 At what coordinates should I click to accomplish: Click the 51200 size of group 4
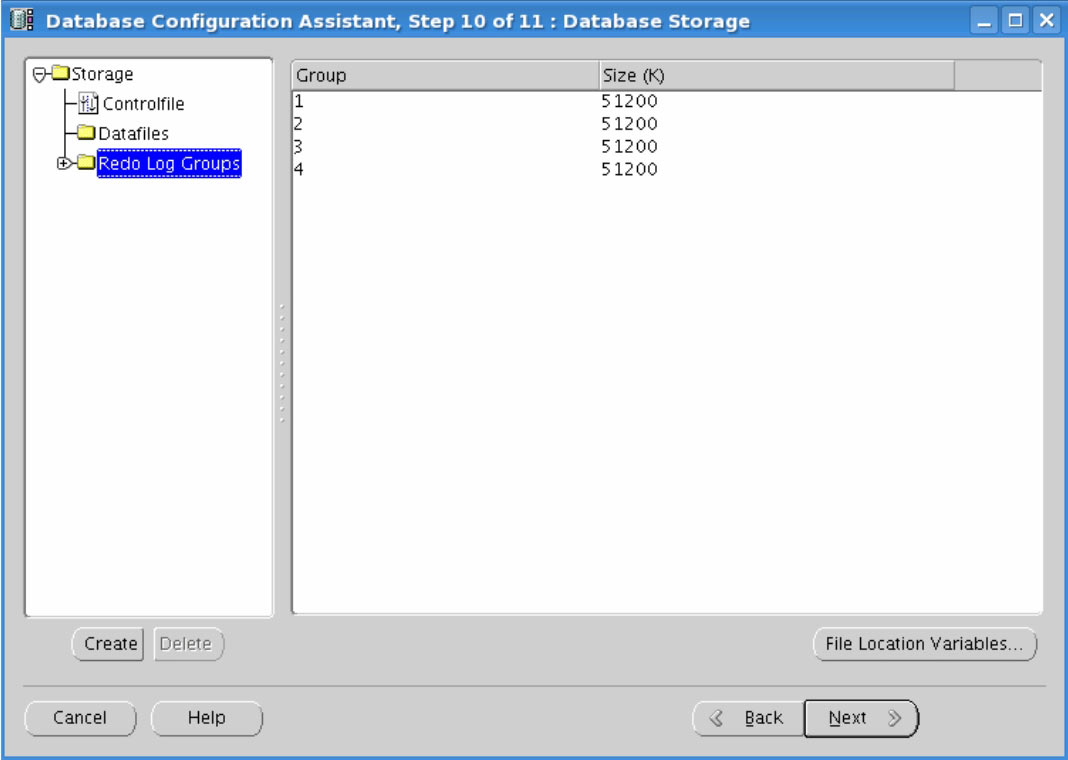click(x=630, y=170)
